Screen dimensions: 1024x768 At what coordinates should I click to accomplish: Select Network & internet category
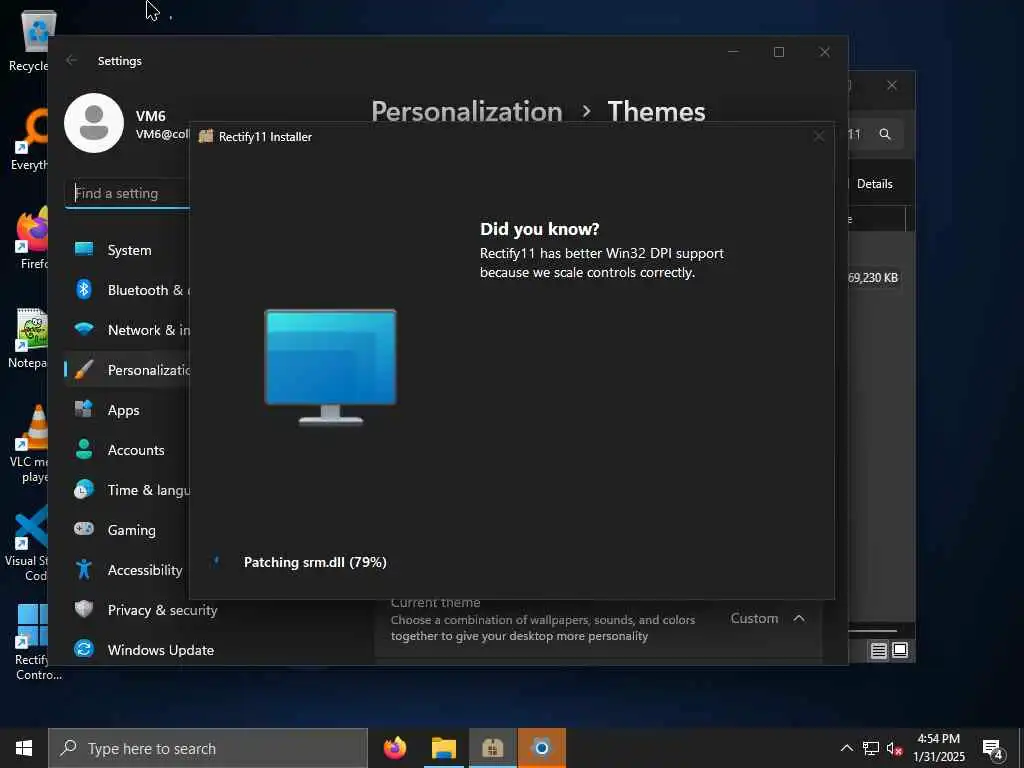click(x=127, y=330)
